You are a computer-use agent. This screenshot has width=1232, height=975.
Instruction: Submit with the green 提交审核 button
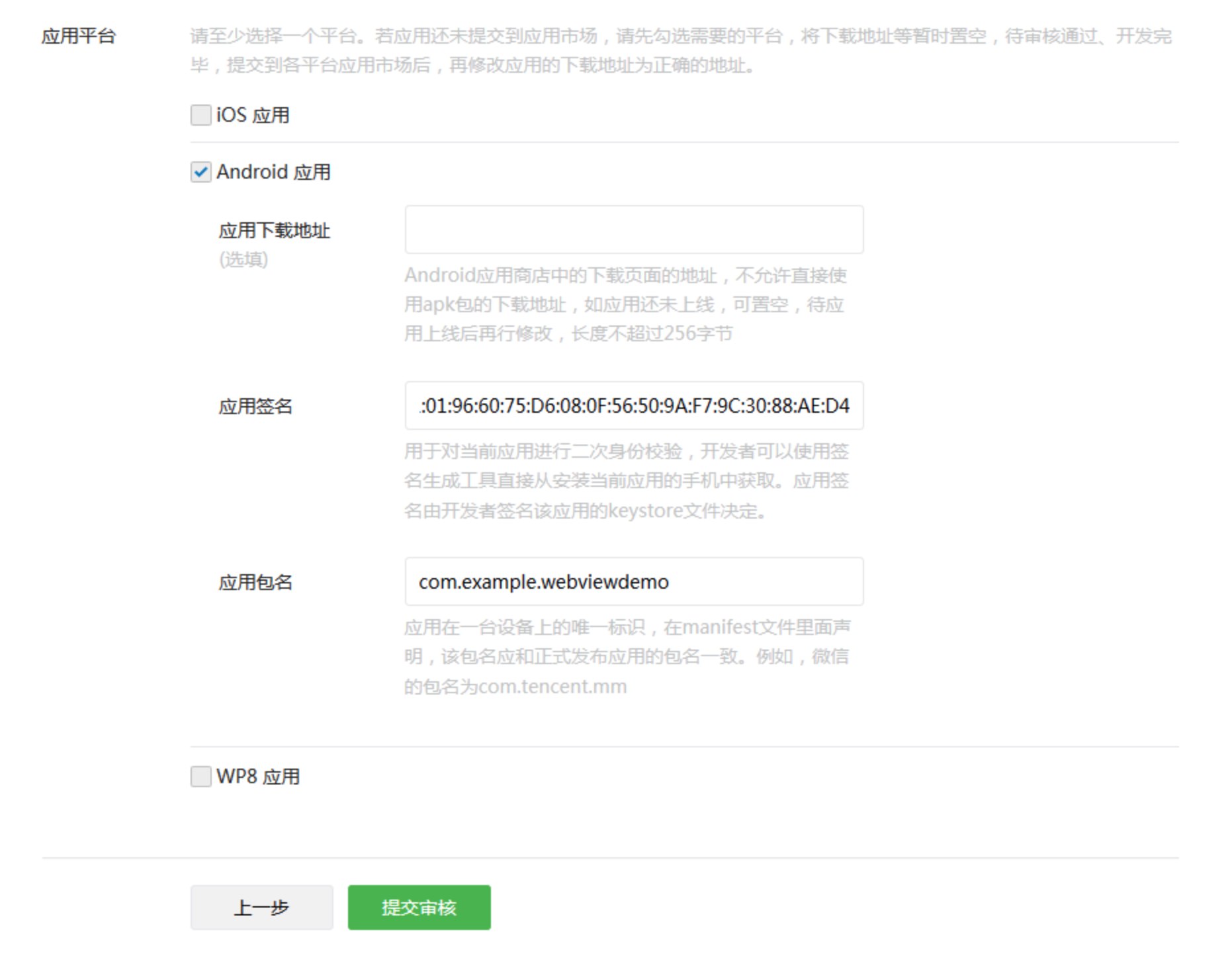[419, 908]
